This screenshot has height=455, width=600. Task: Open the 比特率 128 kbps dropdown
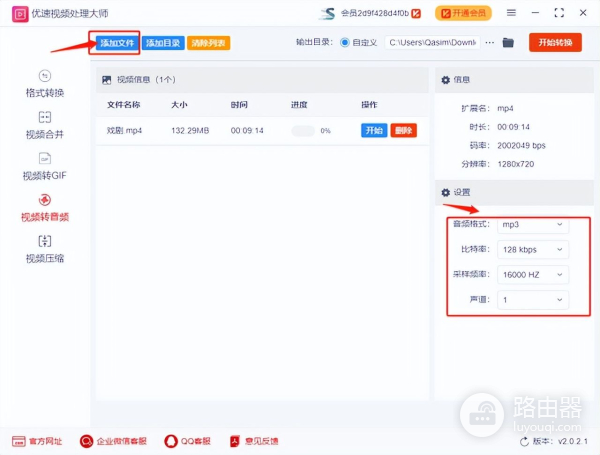click(x=533, y=250)
